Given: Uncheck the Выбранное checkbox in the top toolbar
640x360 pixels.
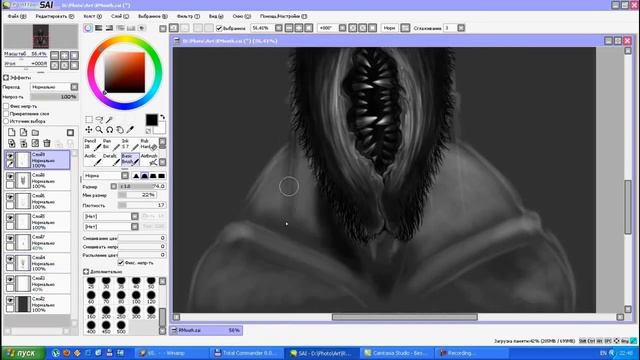Looking at the screenshot, I should pos(219,28).
